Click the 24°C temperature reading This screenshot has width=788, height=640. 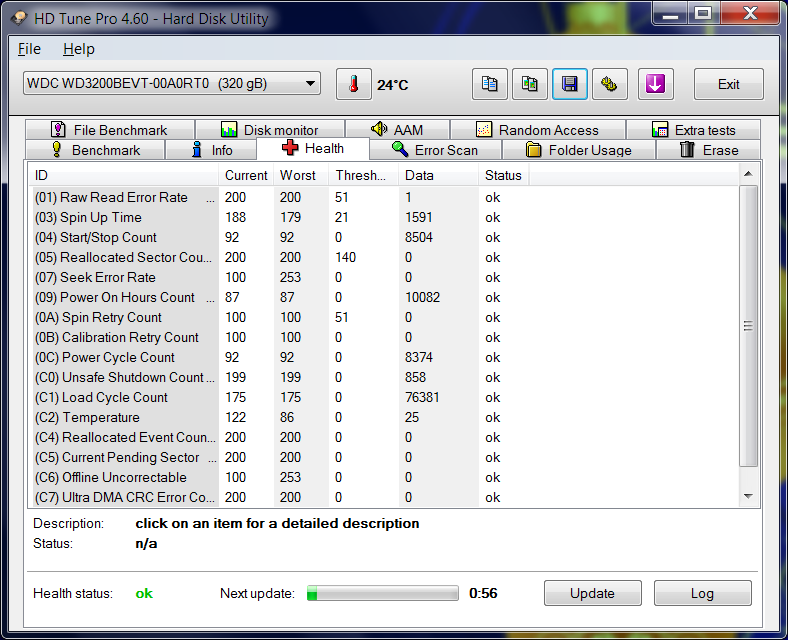(392, 85)
